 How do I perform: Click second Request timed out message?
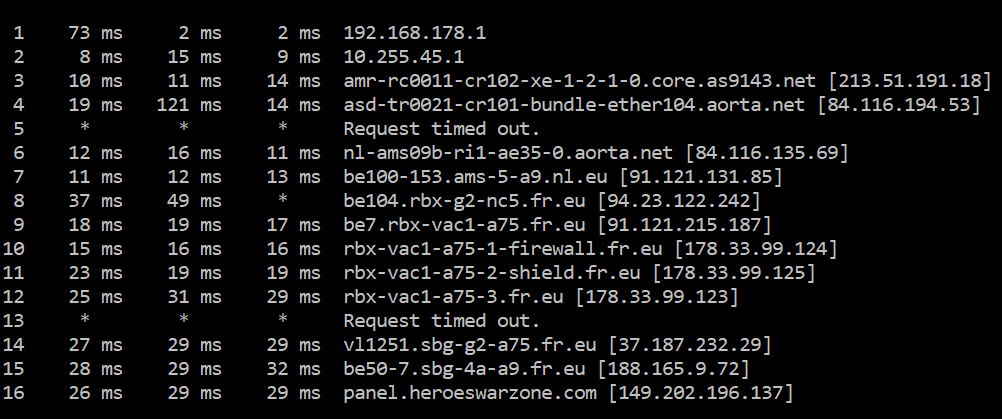(442, 321)
